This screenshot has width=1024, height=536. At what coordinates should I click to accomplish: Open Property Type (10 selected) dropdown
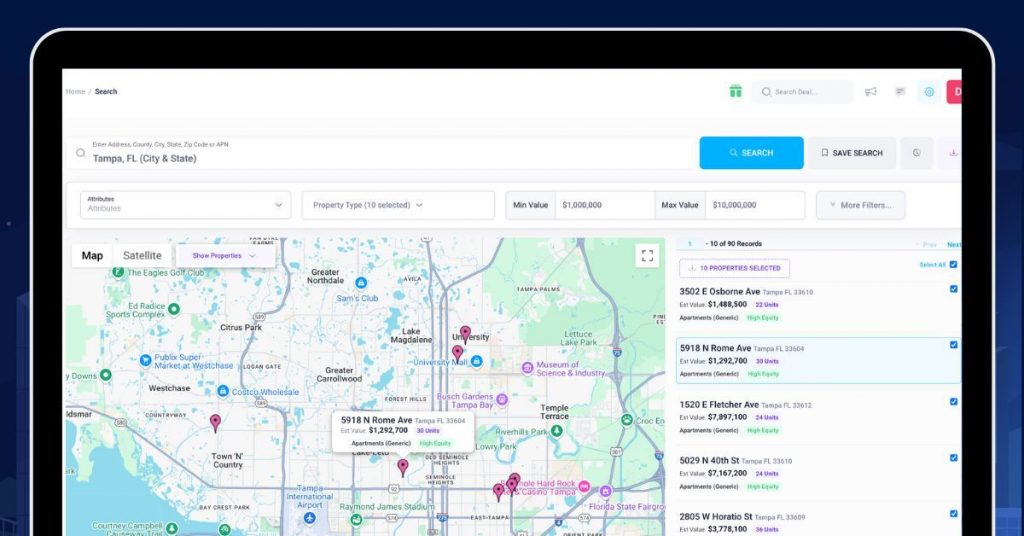[398, 205]
